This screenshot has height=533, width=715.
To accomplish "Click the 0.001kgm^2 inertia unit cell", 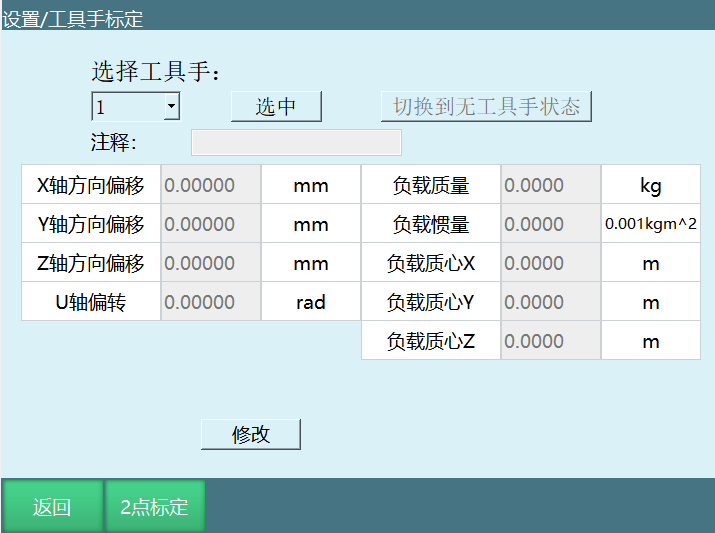I will pyautogui.click(x=650, y=224).
